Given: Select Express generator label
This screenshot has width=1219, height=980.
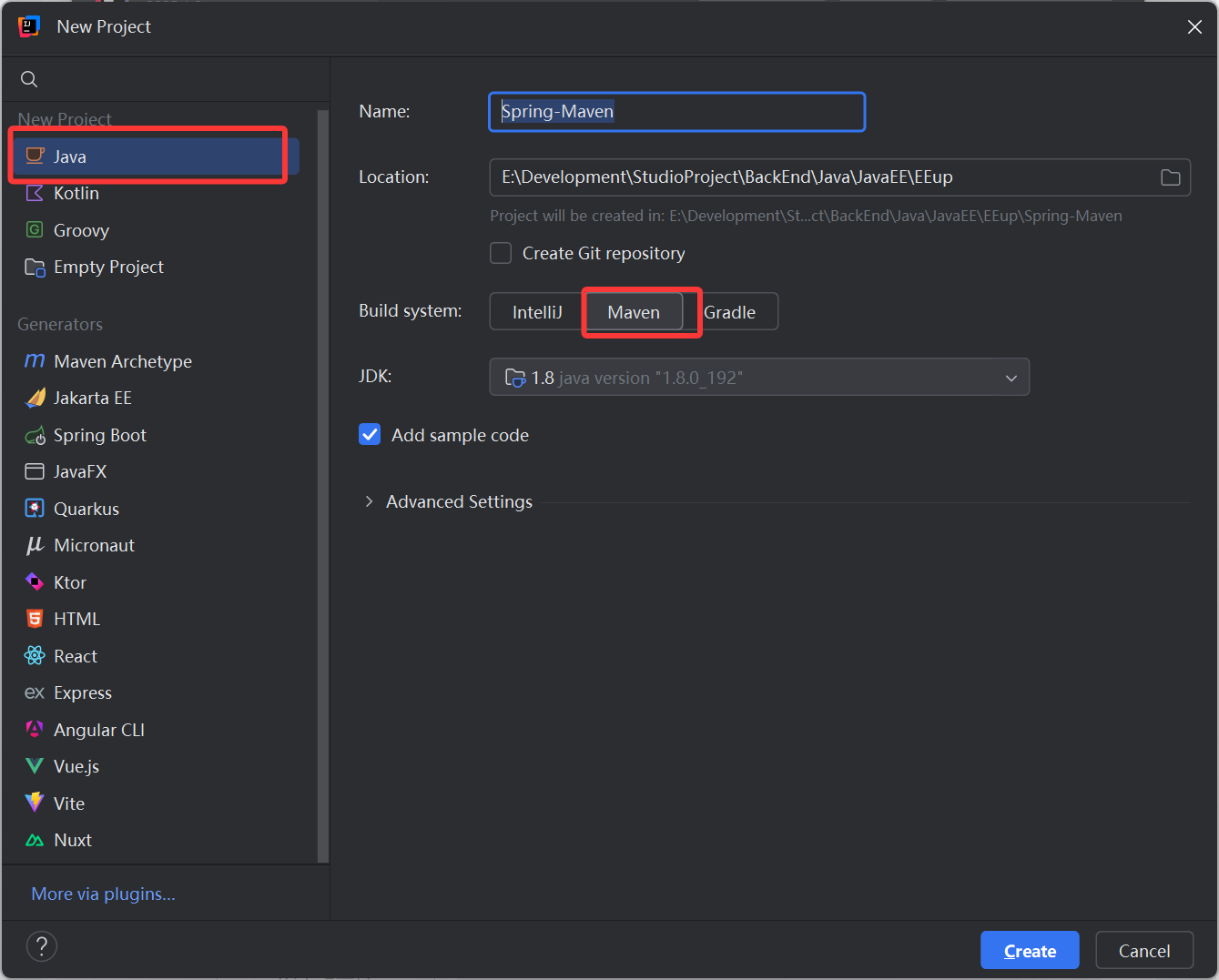Looking at the screenshot, I should click(83, 692).
